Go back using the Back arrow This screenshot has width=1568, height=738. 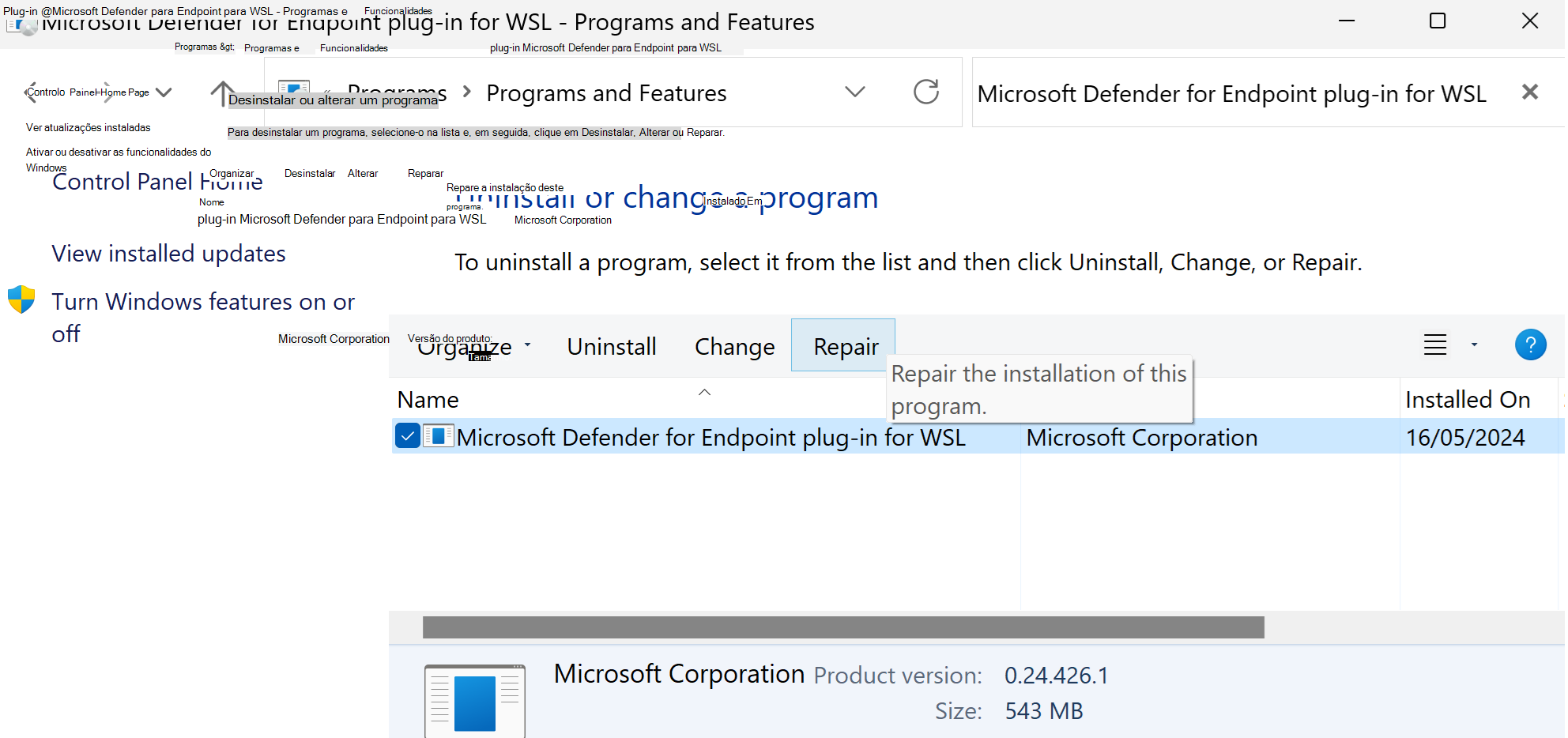[32, 92]
